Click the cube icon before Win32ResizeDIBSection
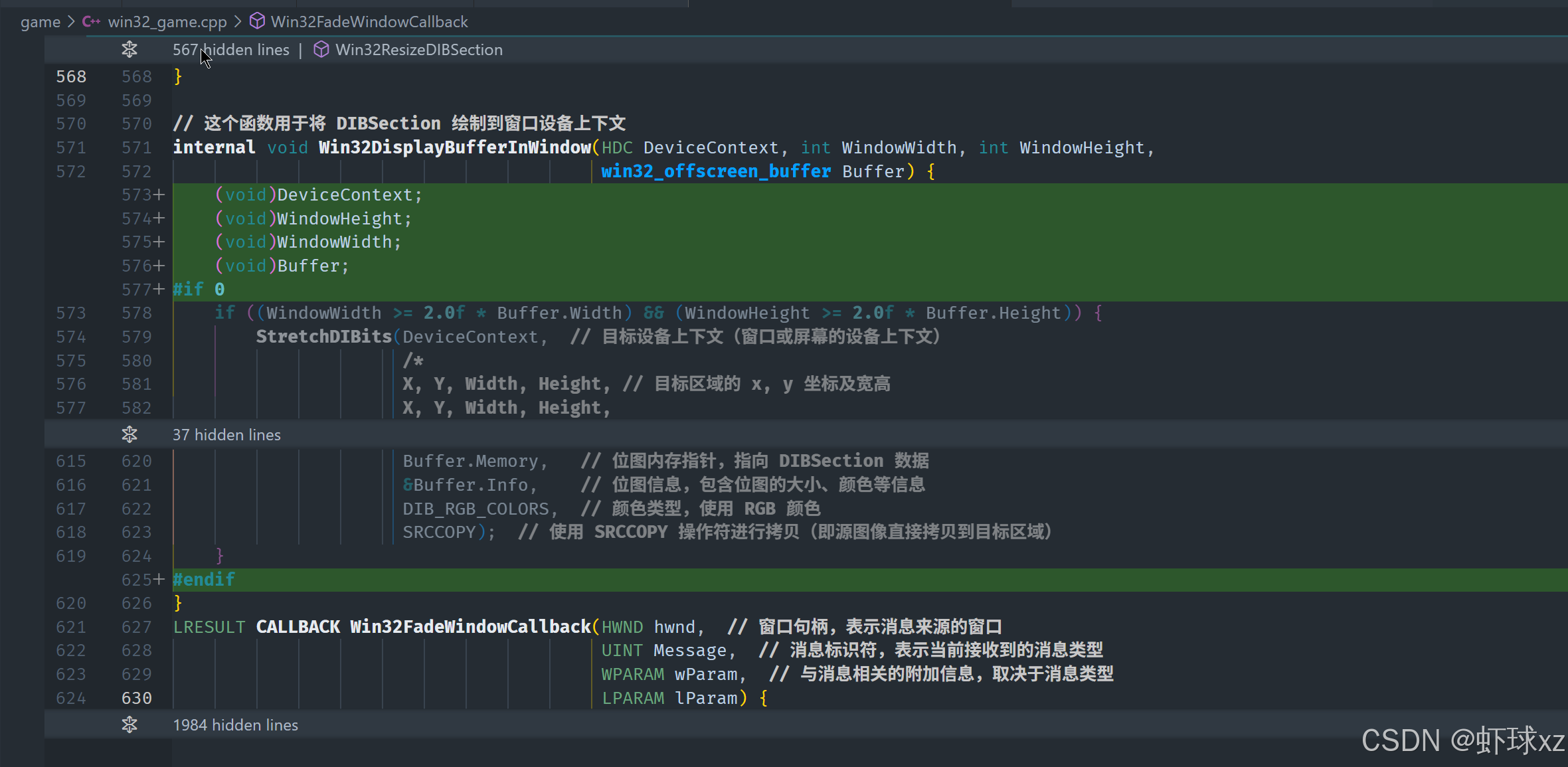 coord(321,50)
